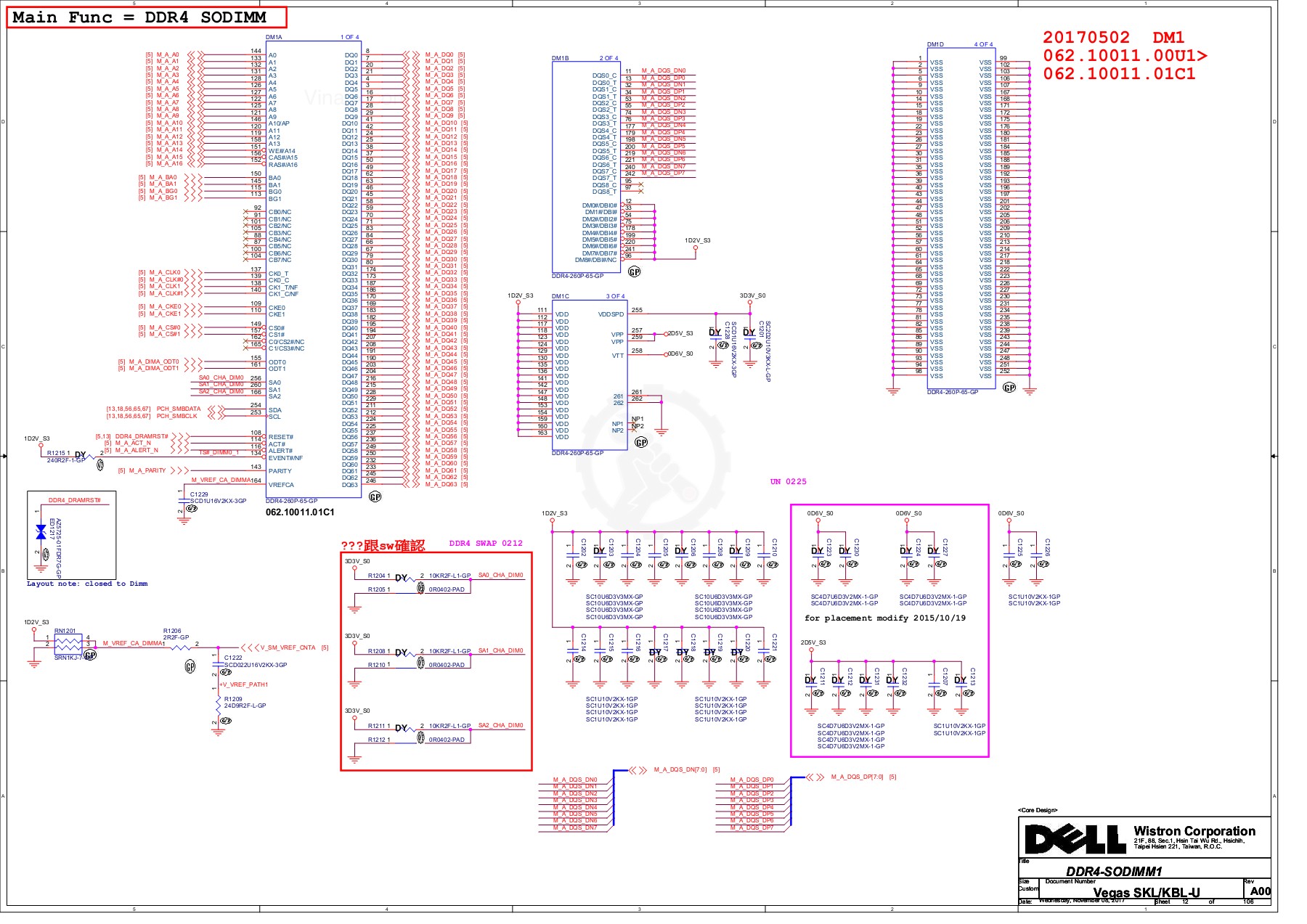Select the RN1201 resistor network symbol

point(68,644)
